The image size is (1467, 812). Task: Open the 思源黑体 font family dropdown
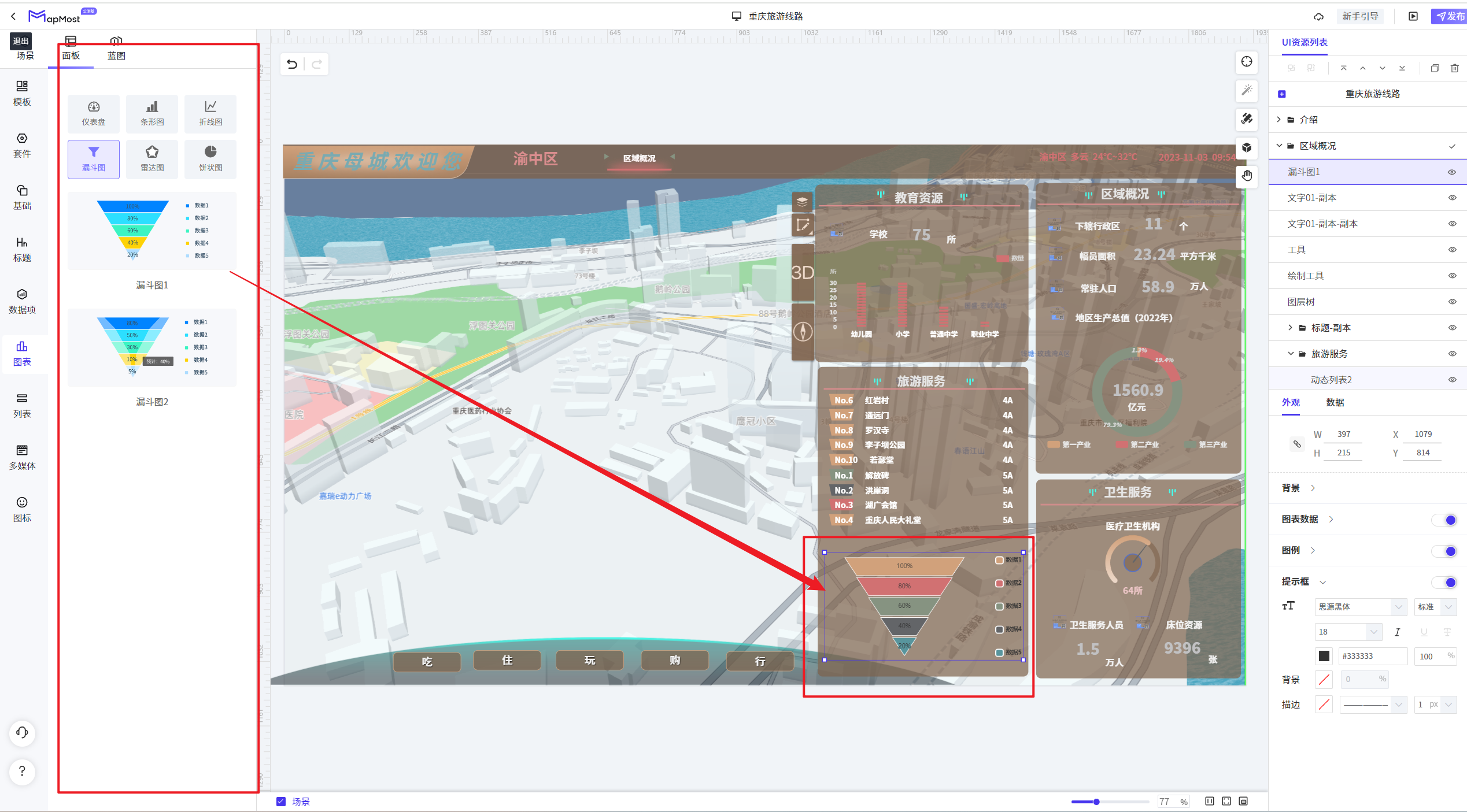click(x=1361, y=607)
